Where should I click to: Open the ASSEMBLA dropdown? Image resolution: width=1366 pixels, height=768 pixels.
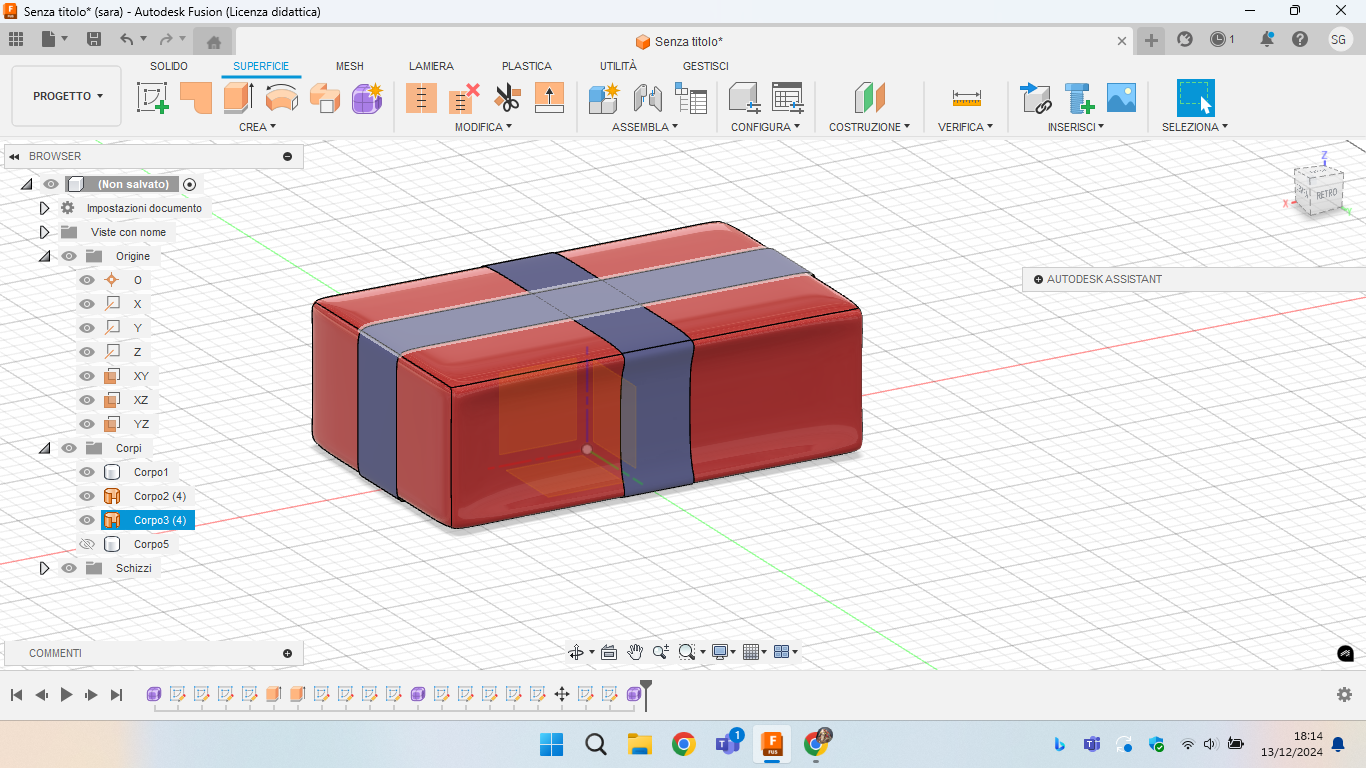pyautogui.click(x=645, y=127)
